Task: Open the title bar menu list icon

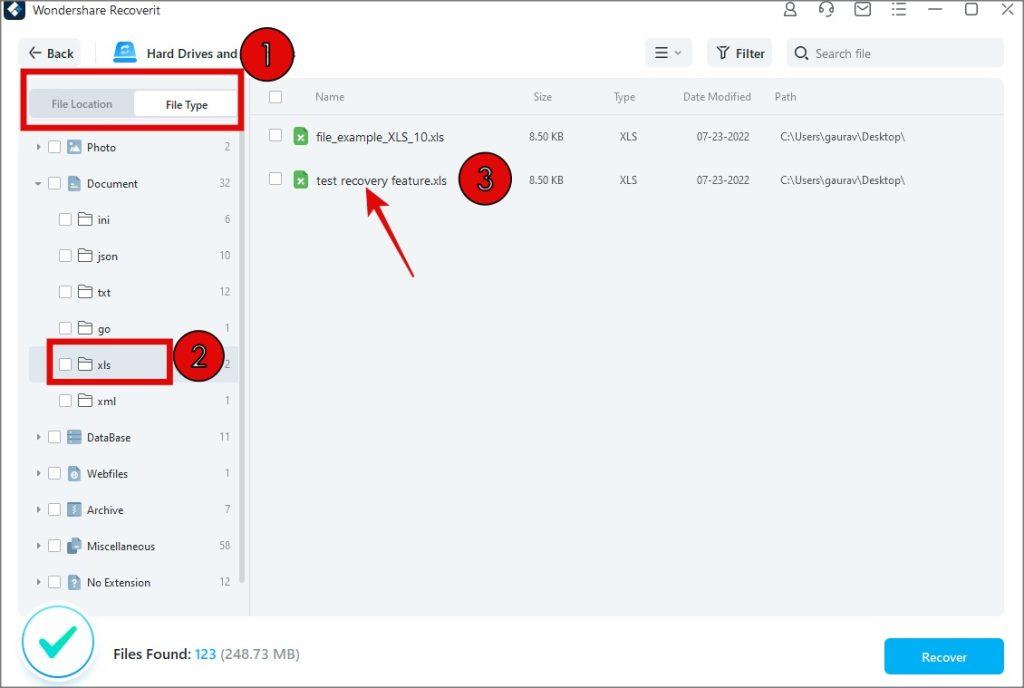Action: click(899, 10)
